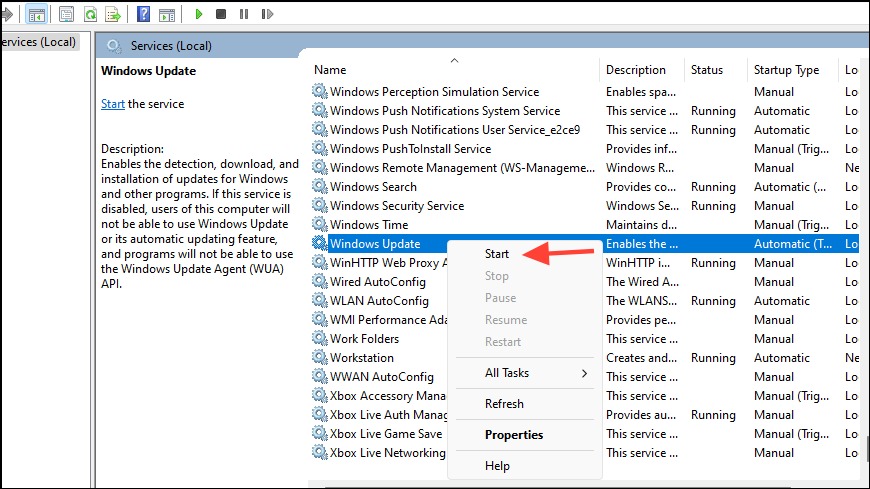Sort by the Startup Type column header
The height and width of the screenshot is (489, 870).
pos(786,70)
